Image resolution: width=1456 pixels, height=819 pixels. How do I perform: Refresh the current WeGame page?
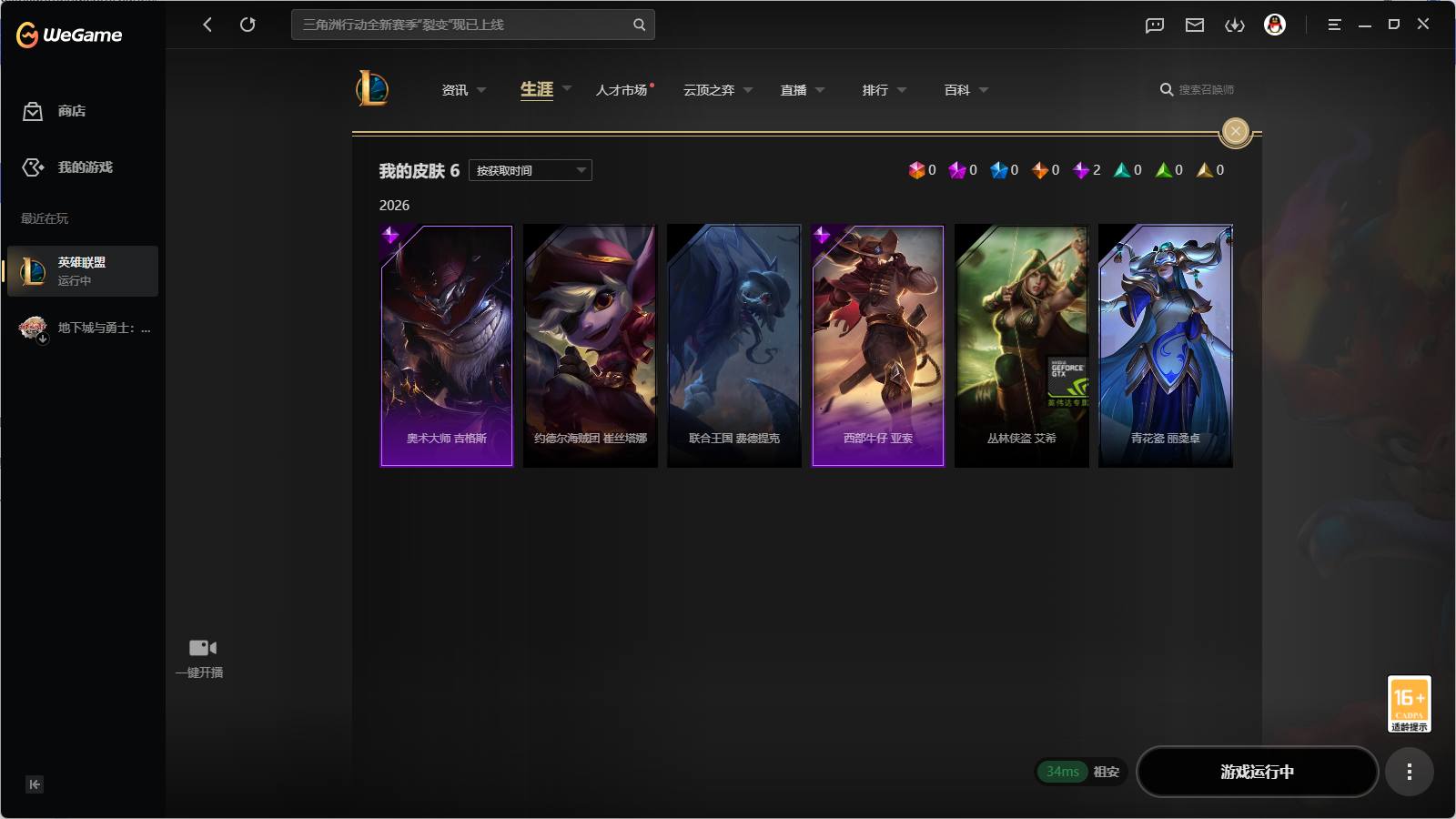pos(248,25)
